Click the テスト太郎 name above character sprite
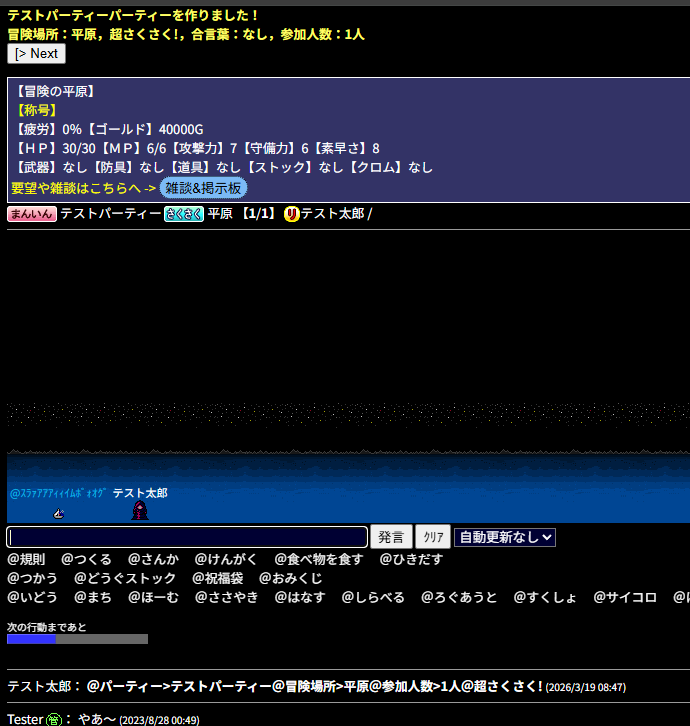 140,493
